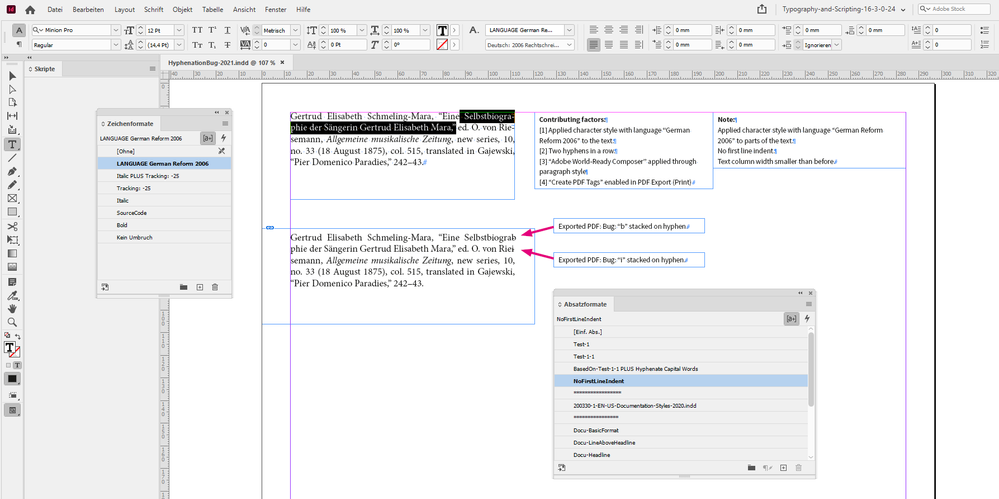Select 'Italic PLUS Tracking: -25' character style
Image resolution: width=999 pixels, height=499 pixels.
(x=147, y=175)
